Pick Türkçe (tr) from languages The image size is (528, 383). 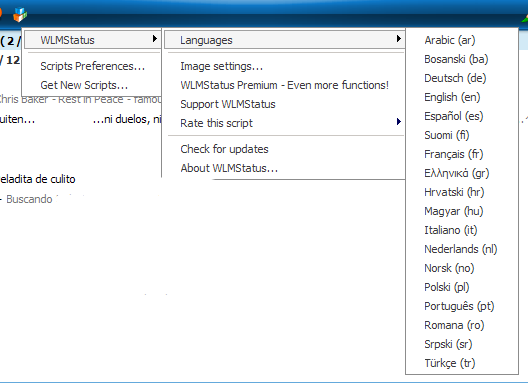462,363
